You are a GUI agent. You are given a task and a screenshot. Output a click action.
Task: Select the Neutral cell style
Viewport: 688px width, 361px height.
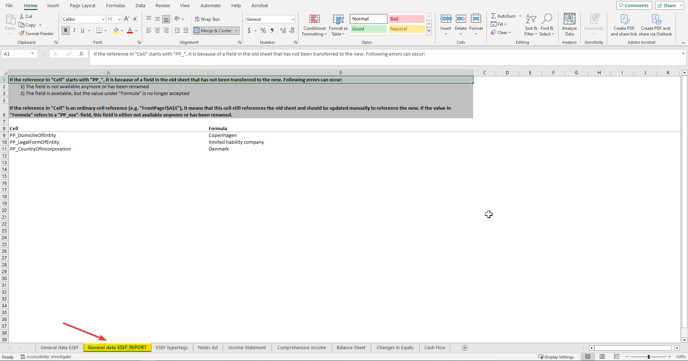[407, 29]
